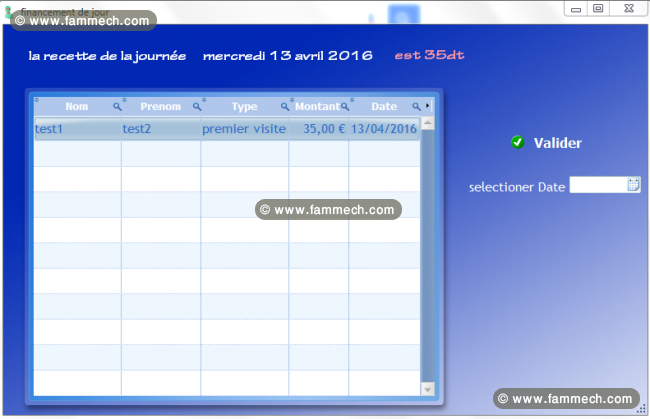Click the search magnifier in Prenom column
The width and height of the screenshot is (650, 419).
pyautogui.click(x=197, y=107)
